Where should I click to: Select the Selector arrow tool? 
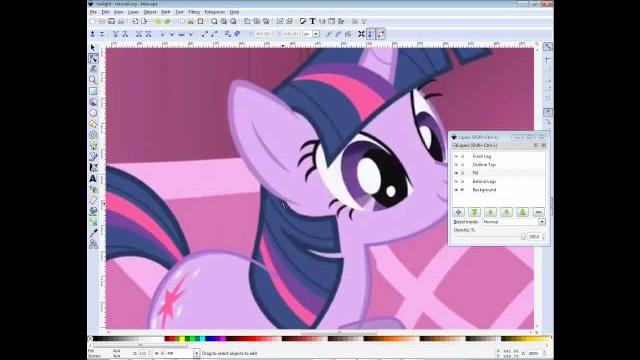click(x=93, y=48)
